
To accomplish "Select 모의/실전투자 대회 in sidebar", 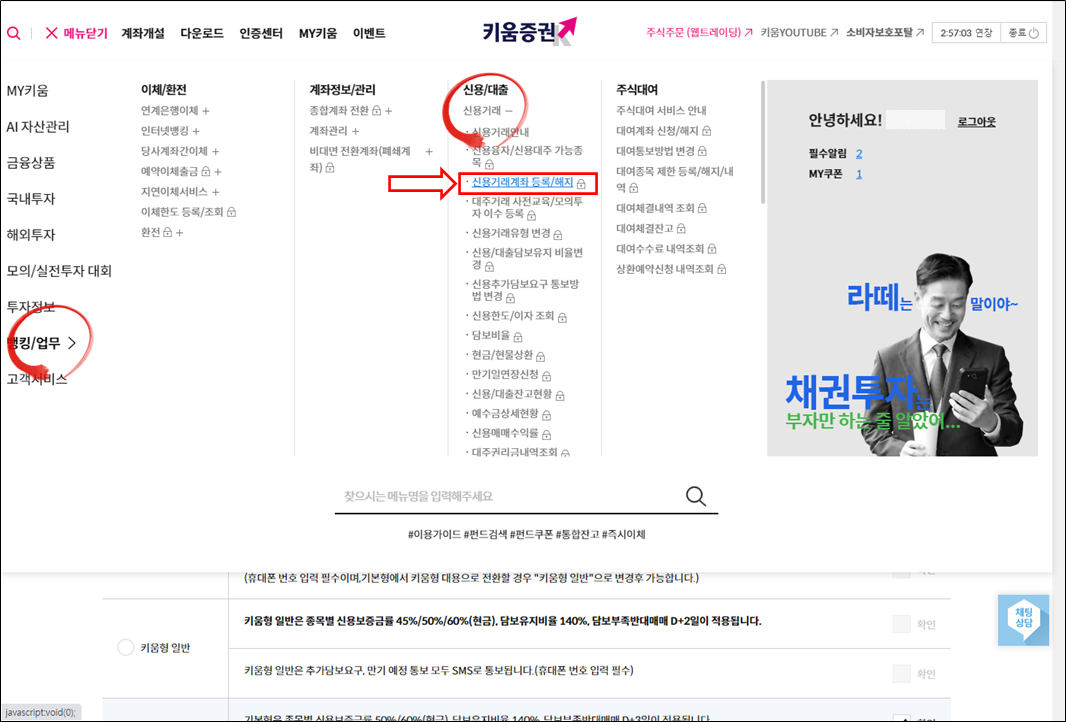I will coord(59,271).
